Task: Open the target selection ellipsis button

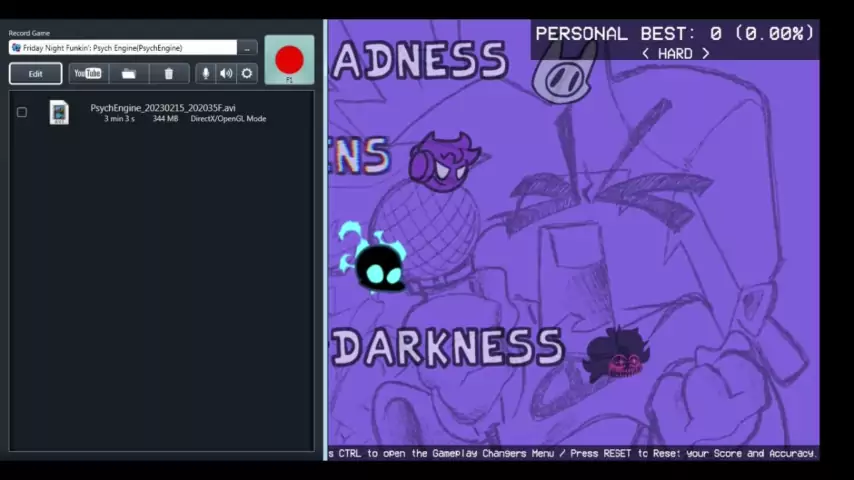Action: pyautogui.click(x=247, y=48)
